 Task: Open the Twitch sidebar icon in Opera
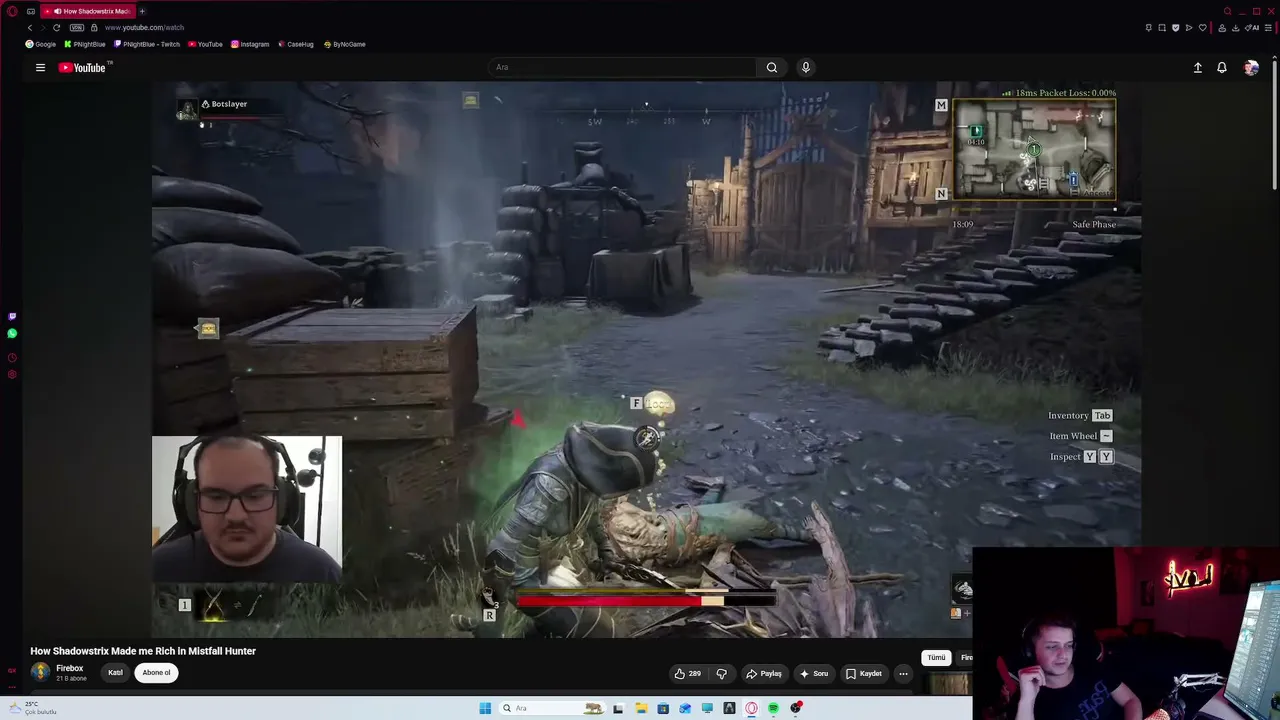pyautogui.click(x=12, y=316)
